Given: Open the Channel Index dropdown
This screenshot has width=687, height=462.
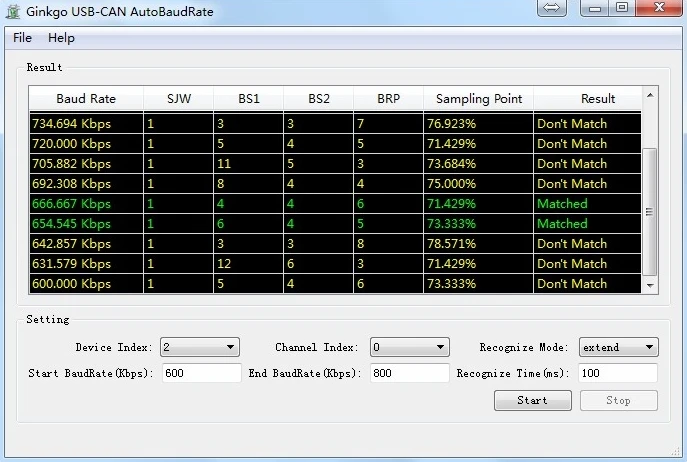Looking at the screenshot, I should [410, 347].
